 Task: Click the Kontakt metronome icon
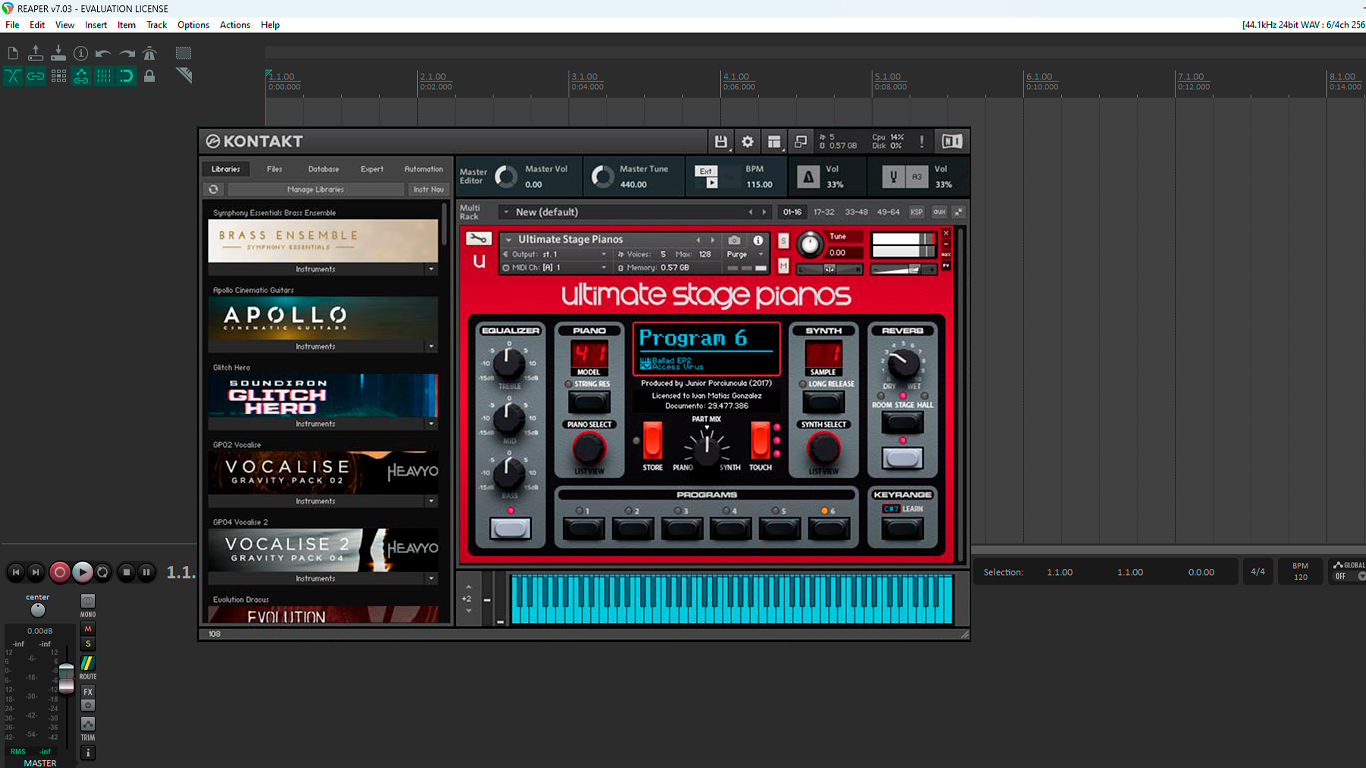(808, 177)
